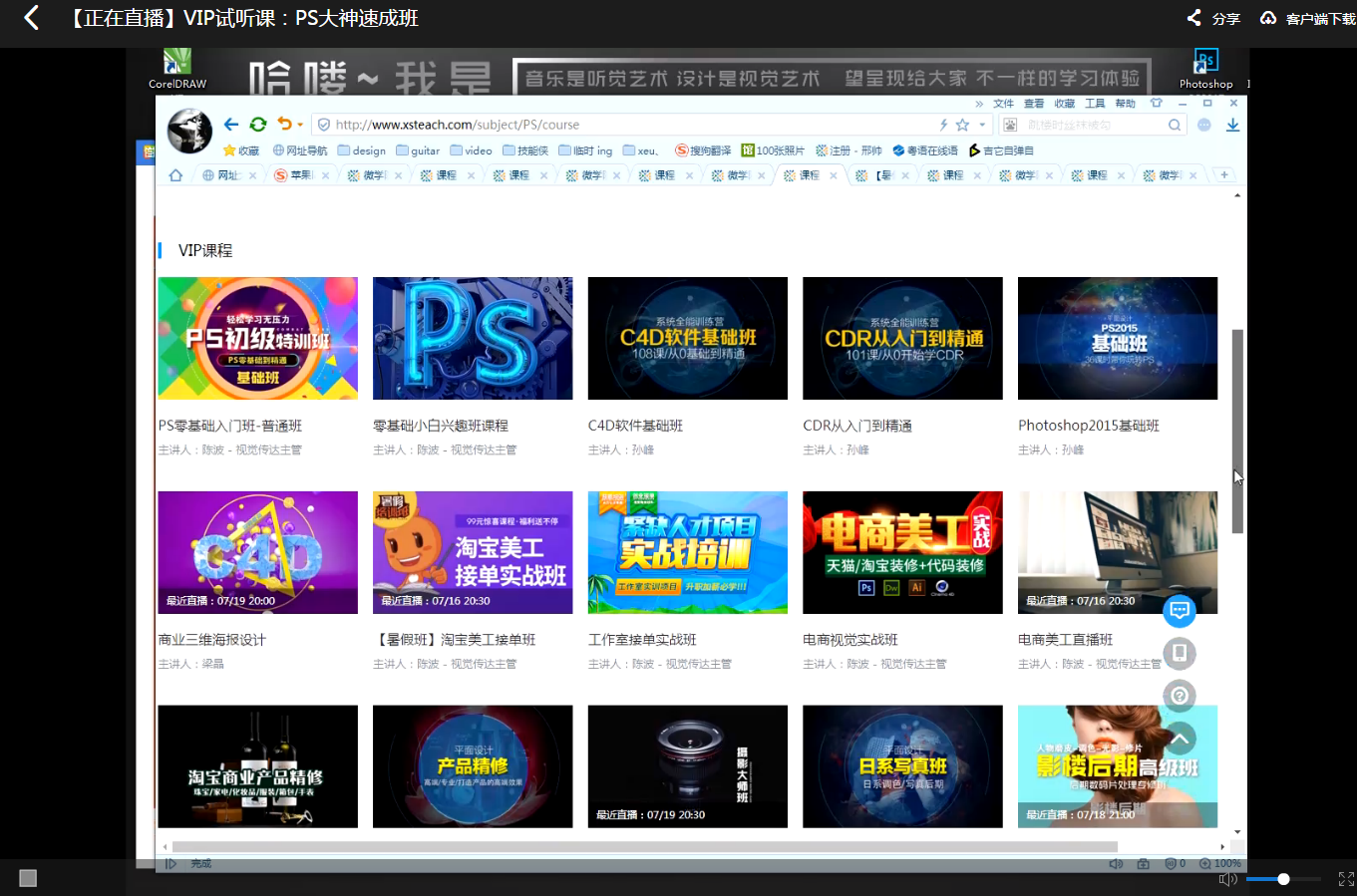Switch to the 【暑 tab
Screen dimensions: 1357x896
[882, 175]
